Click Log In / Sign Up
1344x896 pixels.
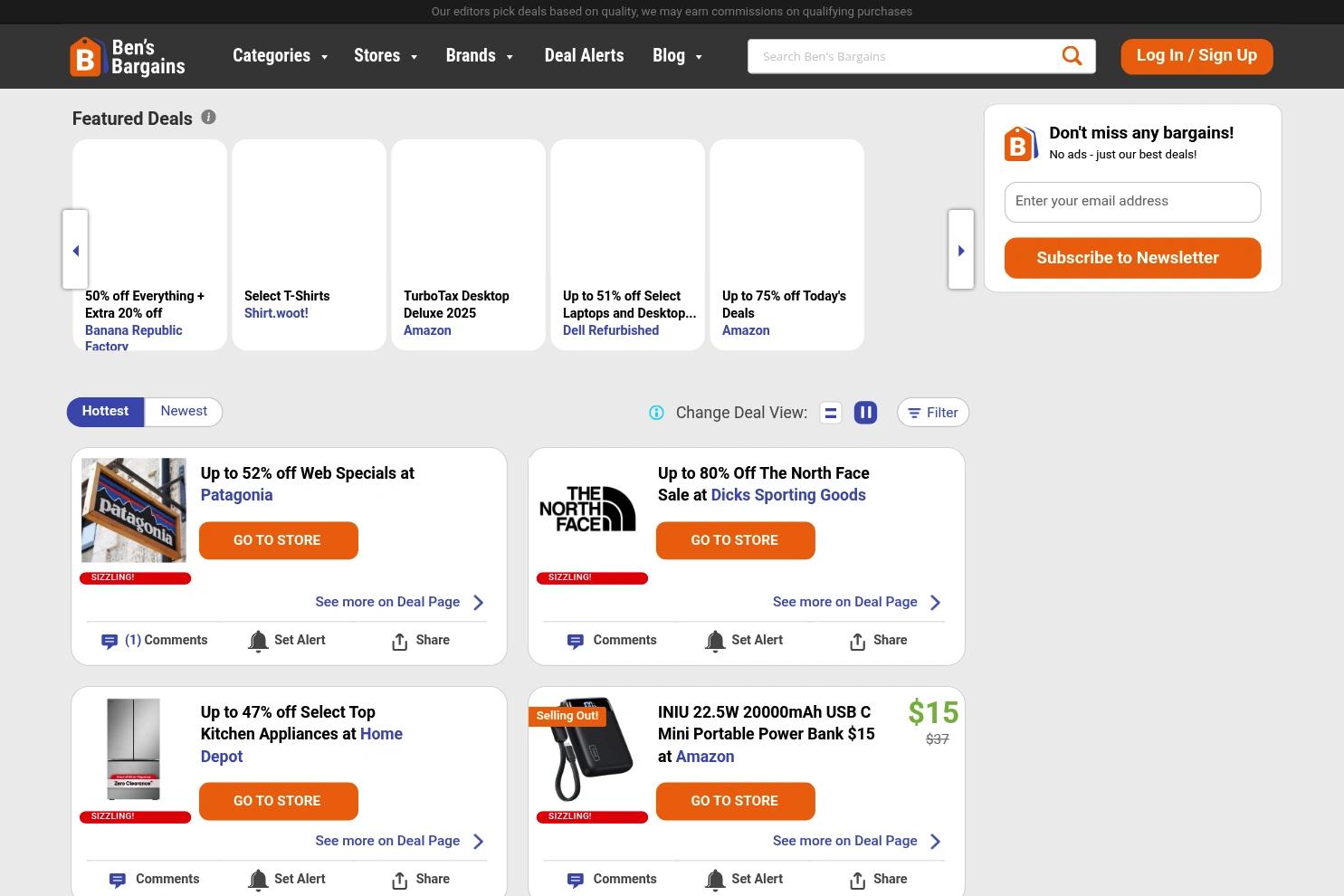point(1196,56)
